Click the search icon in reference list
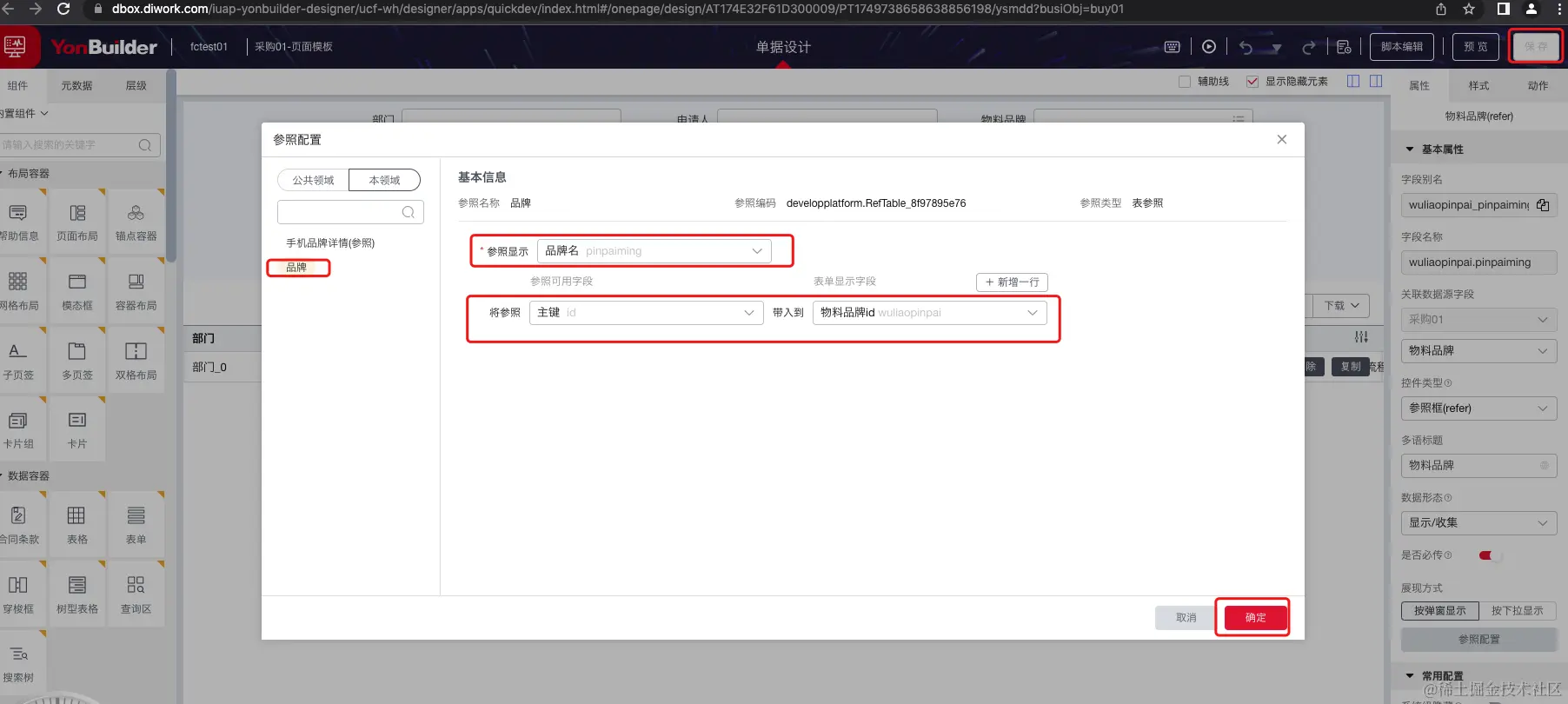Screen dimensions: 1568x704 tap(409, 212)
